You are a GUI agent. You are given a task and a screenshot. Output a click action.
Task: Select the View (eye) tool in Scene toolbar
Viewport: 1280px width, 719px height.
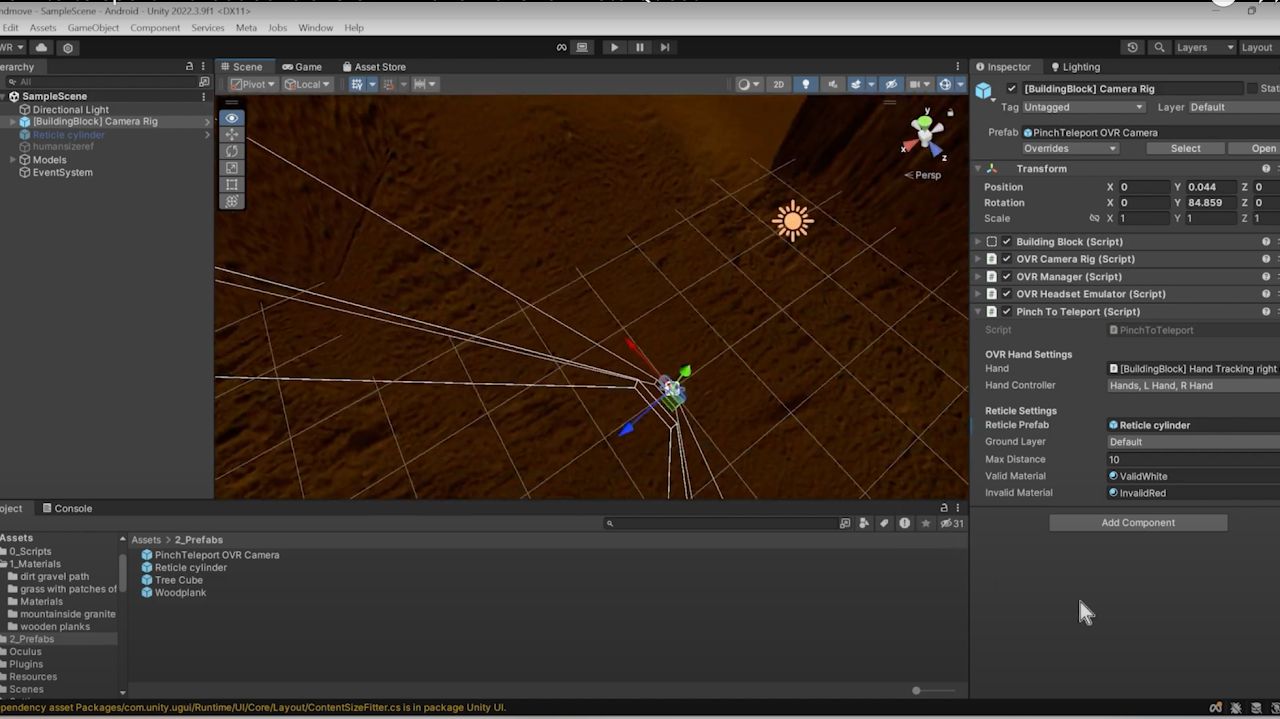pyautogui.click(x=232, y=118)
